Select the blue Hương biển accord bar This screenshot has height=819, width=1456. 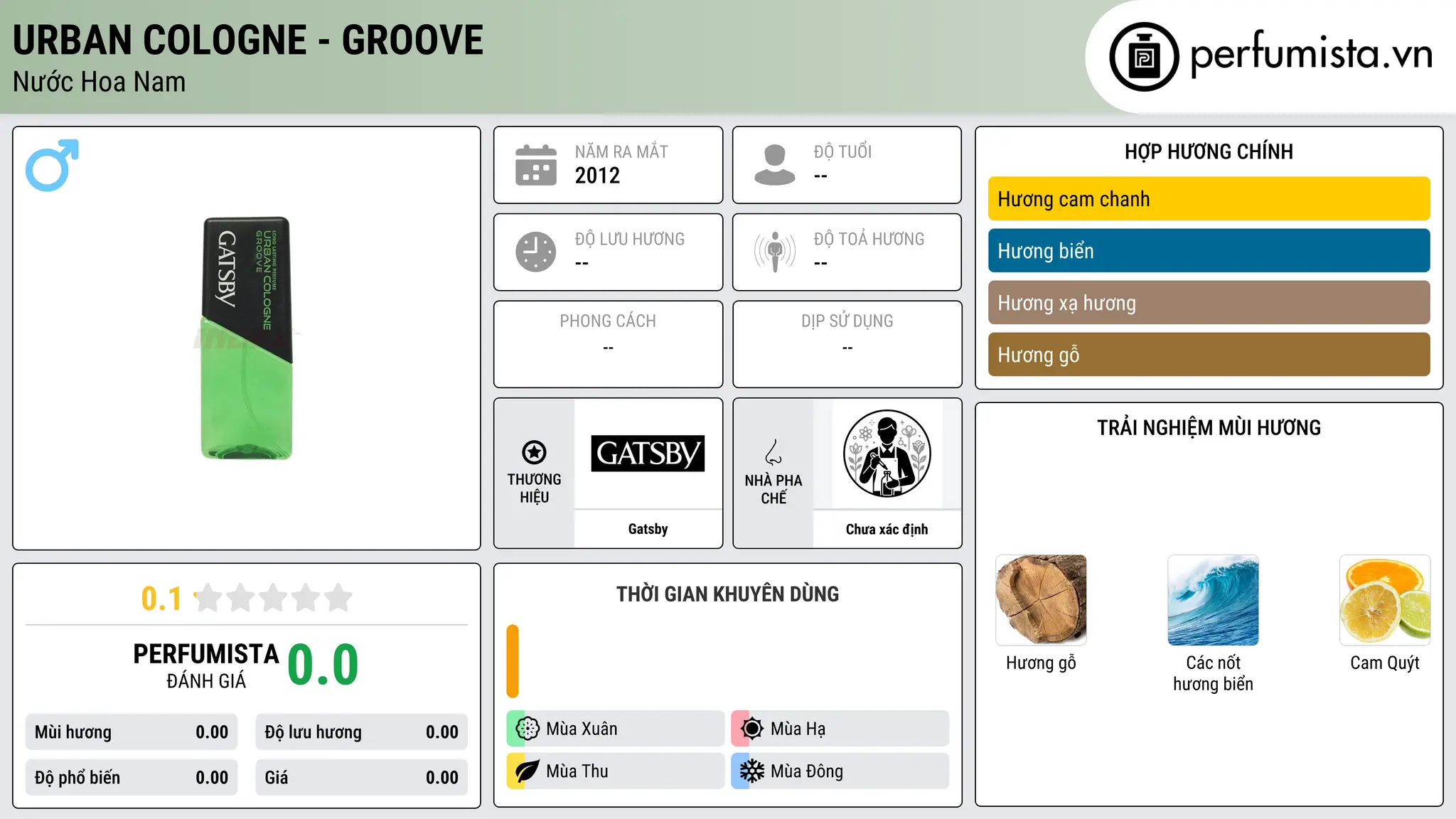tap(1209, 251)
